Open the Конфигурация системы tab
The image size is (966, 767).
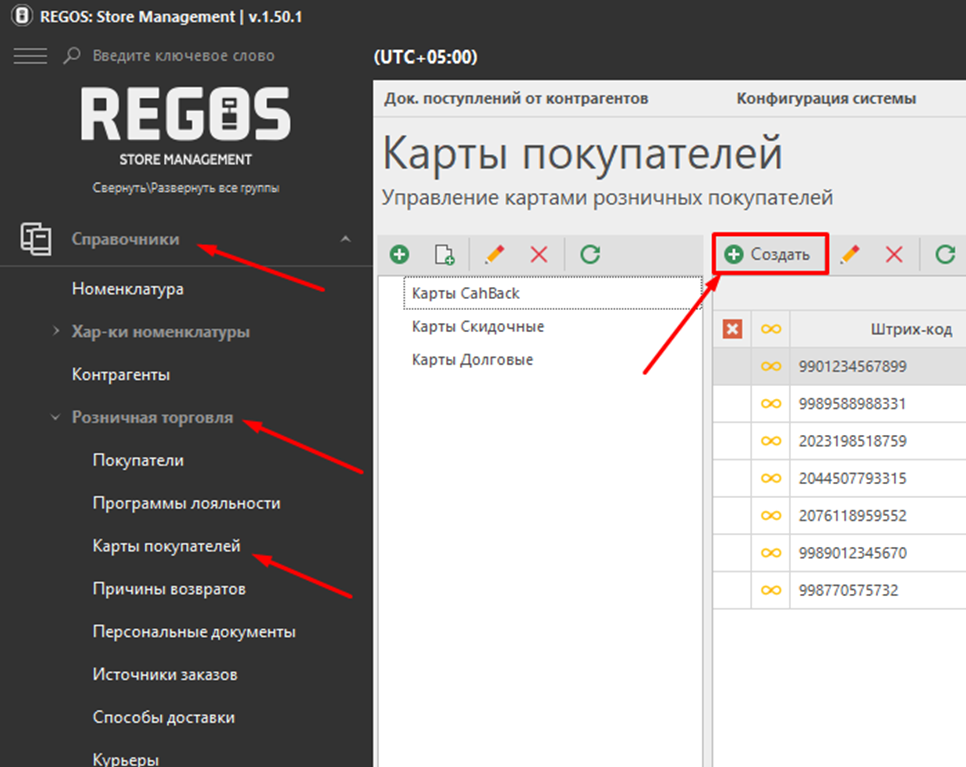pyautogui.click(x=826, y=98)
